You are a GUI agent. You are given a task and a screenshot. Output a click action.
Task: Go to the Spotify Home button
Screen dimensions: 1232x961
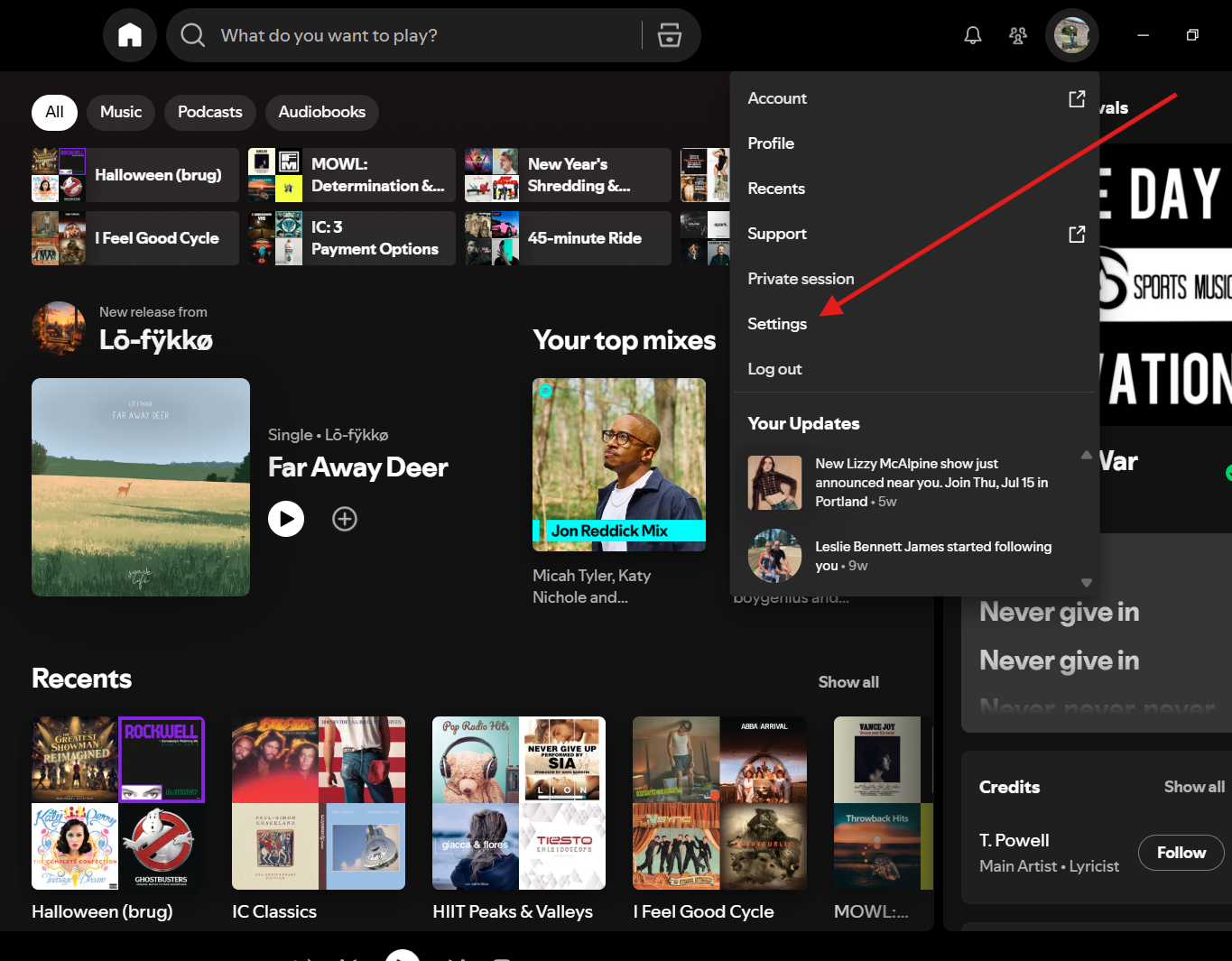(x=130, y=35)
